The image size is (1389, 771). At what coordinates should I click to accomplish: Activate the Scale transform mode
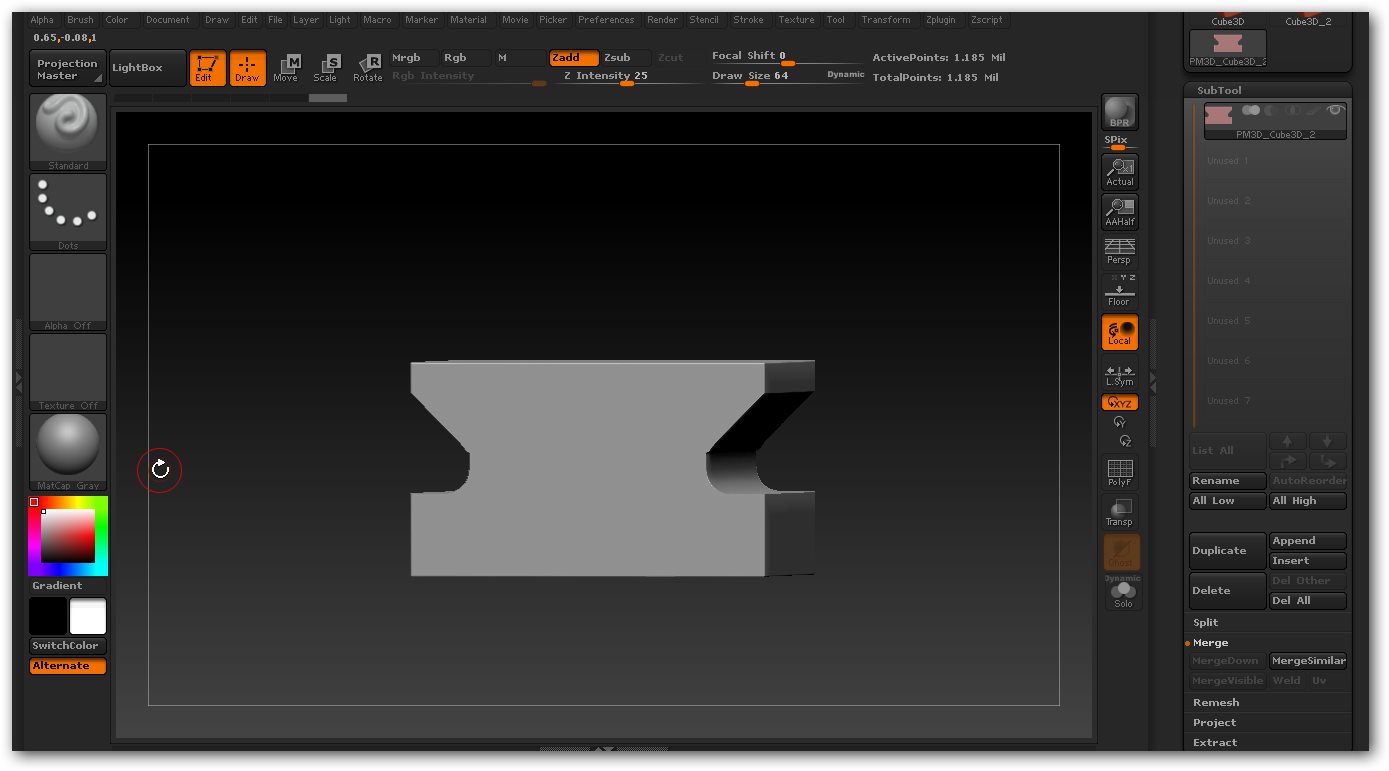(x=326, y=68)
